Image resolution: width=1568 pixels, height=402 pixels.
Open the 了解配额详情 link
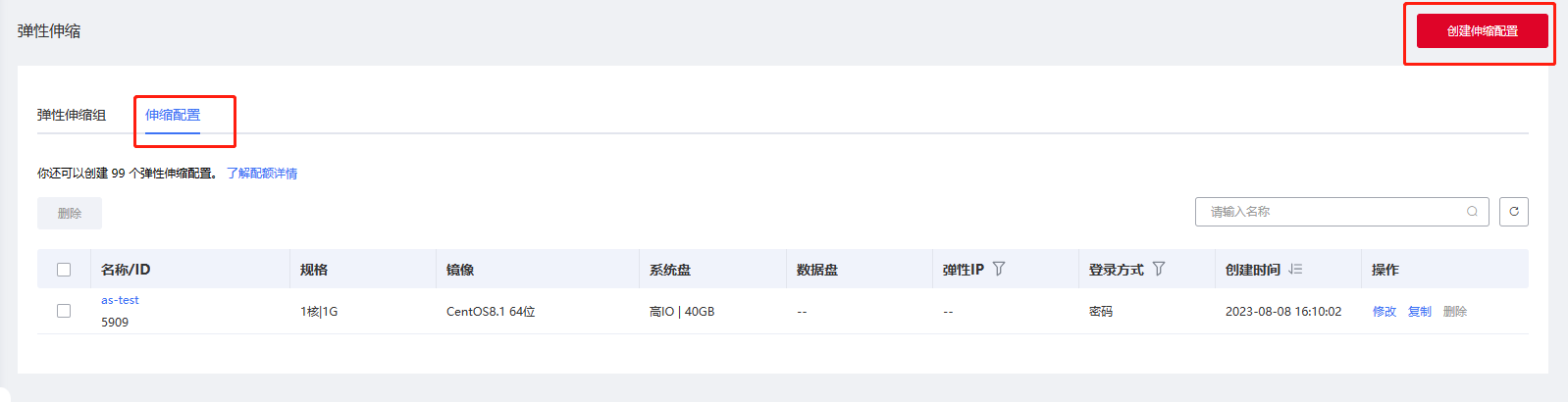(262, 174)
